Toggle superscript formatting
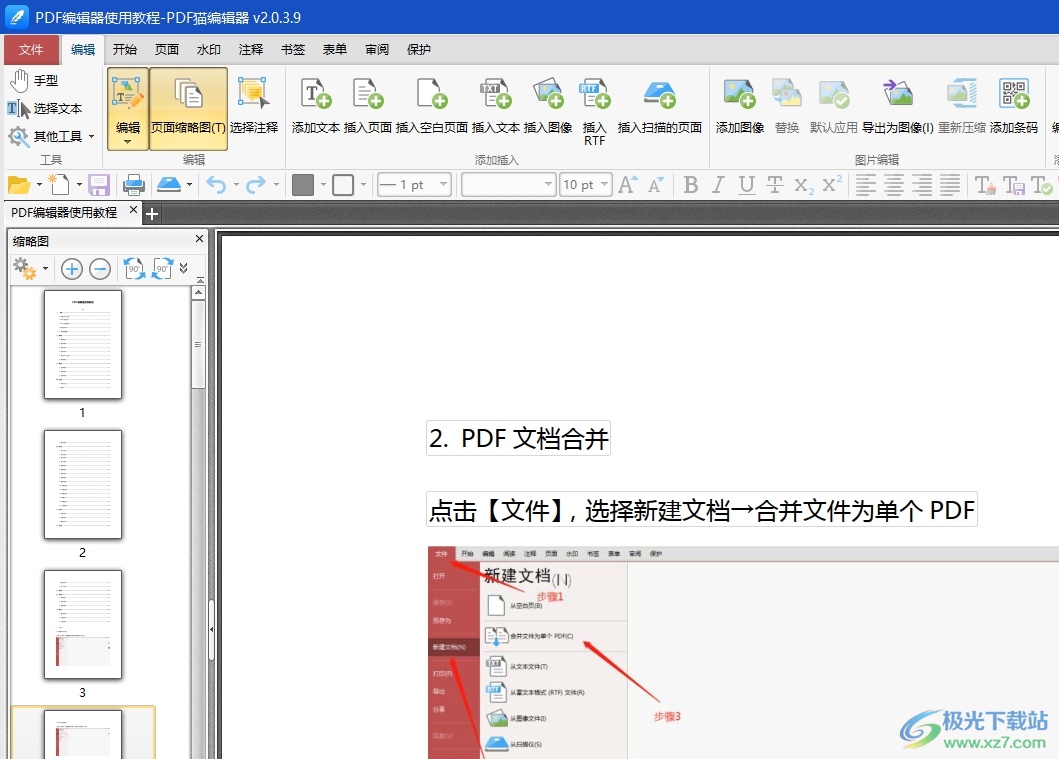This screenshot has height=759, width=1059. click(x=832, y=184)
